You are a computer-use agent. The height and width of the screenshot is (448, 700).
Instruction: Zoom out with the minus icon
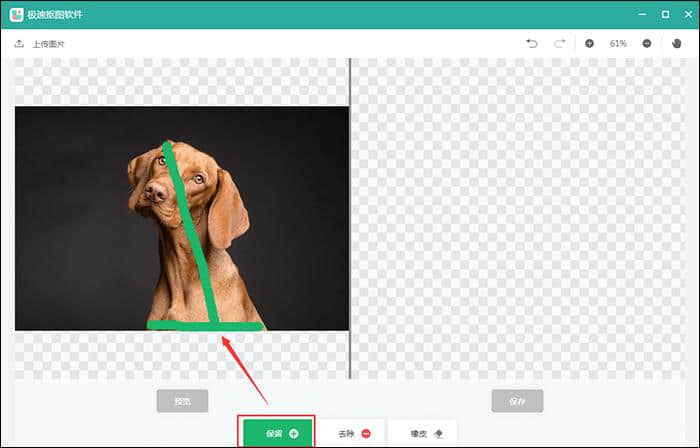point(647,43)
